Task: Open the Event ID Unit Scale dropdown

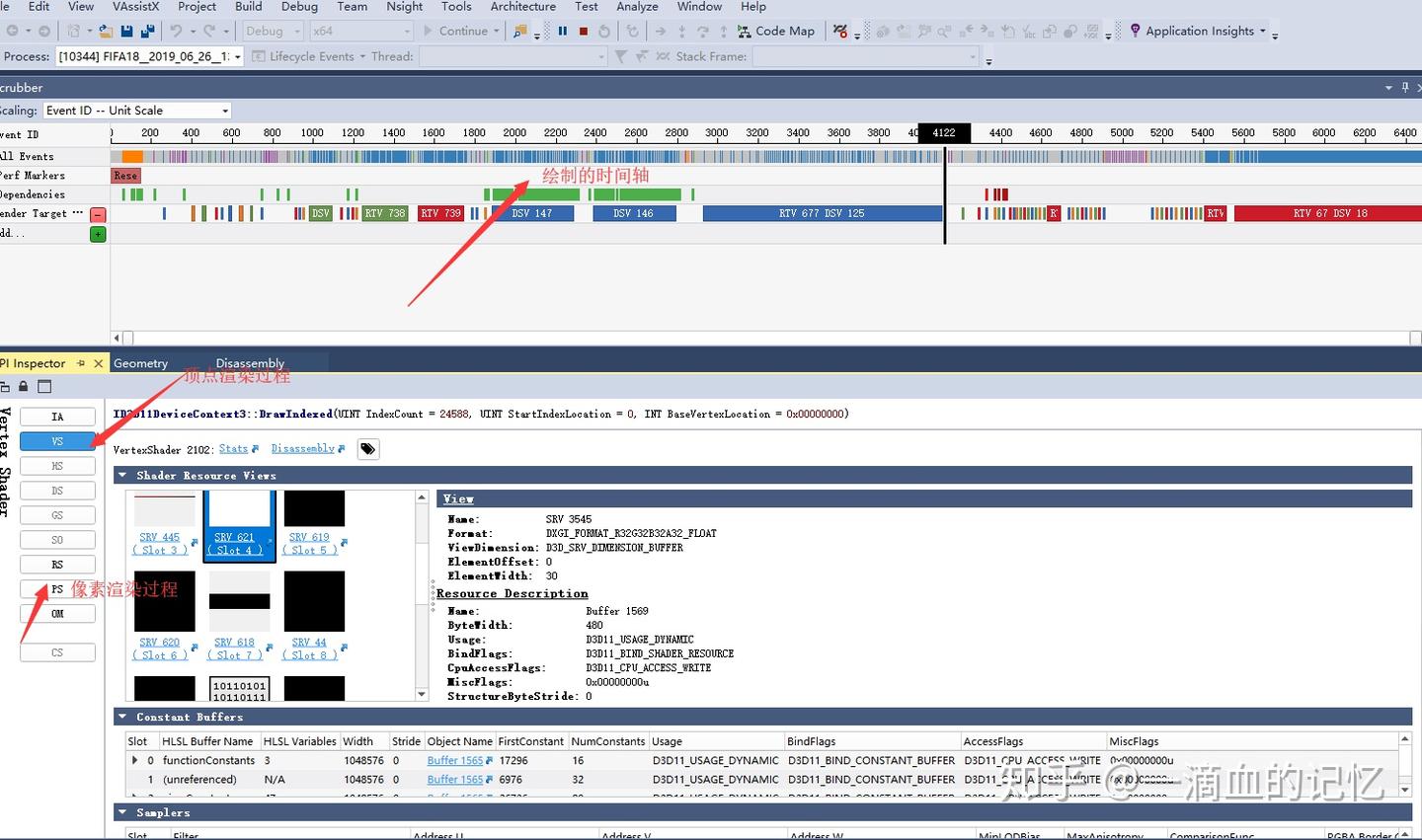Action: pos(137,111)
